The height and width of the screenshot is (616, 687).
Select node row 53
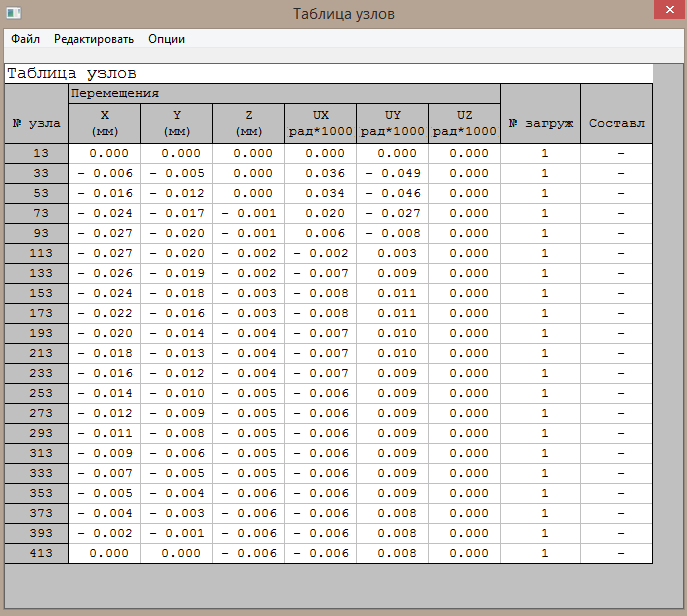point(36,193)
